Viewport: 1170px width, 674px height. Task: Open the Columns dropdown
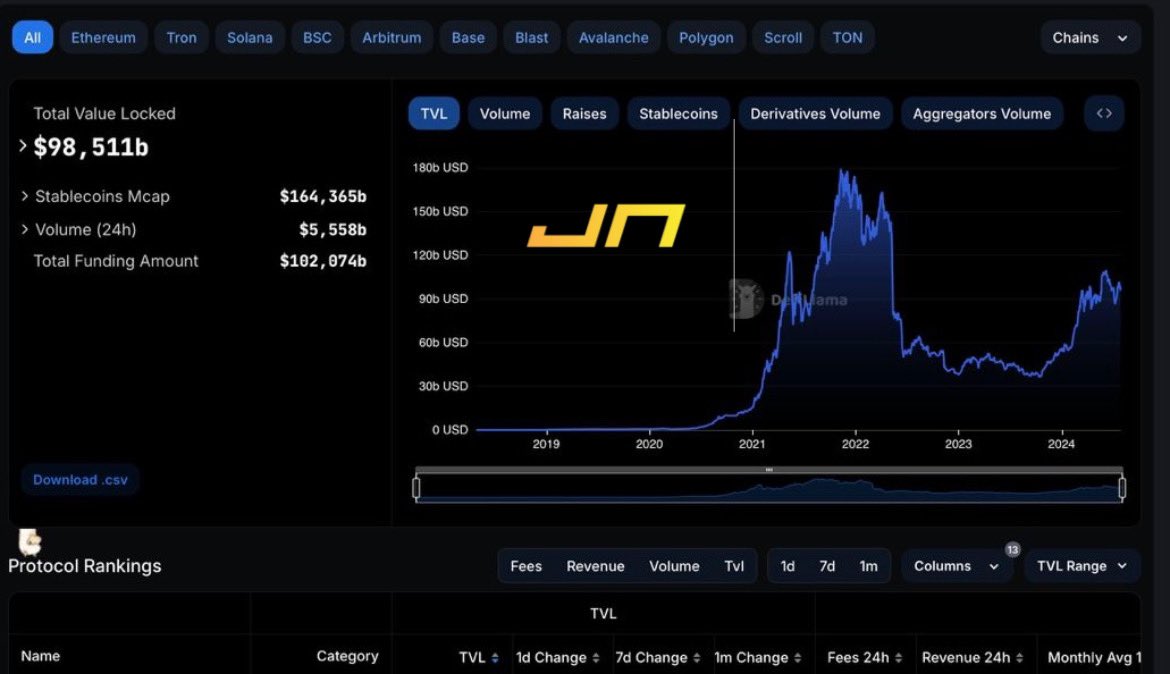(x=956, y=566)
